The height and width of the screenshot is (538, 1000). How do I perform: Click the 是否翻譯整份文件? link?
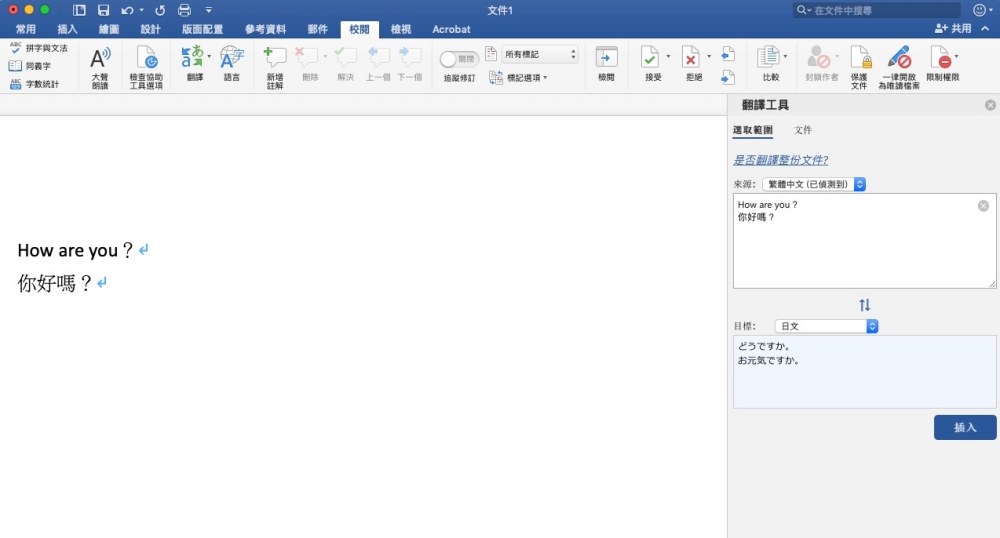pos(780,160)
